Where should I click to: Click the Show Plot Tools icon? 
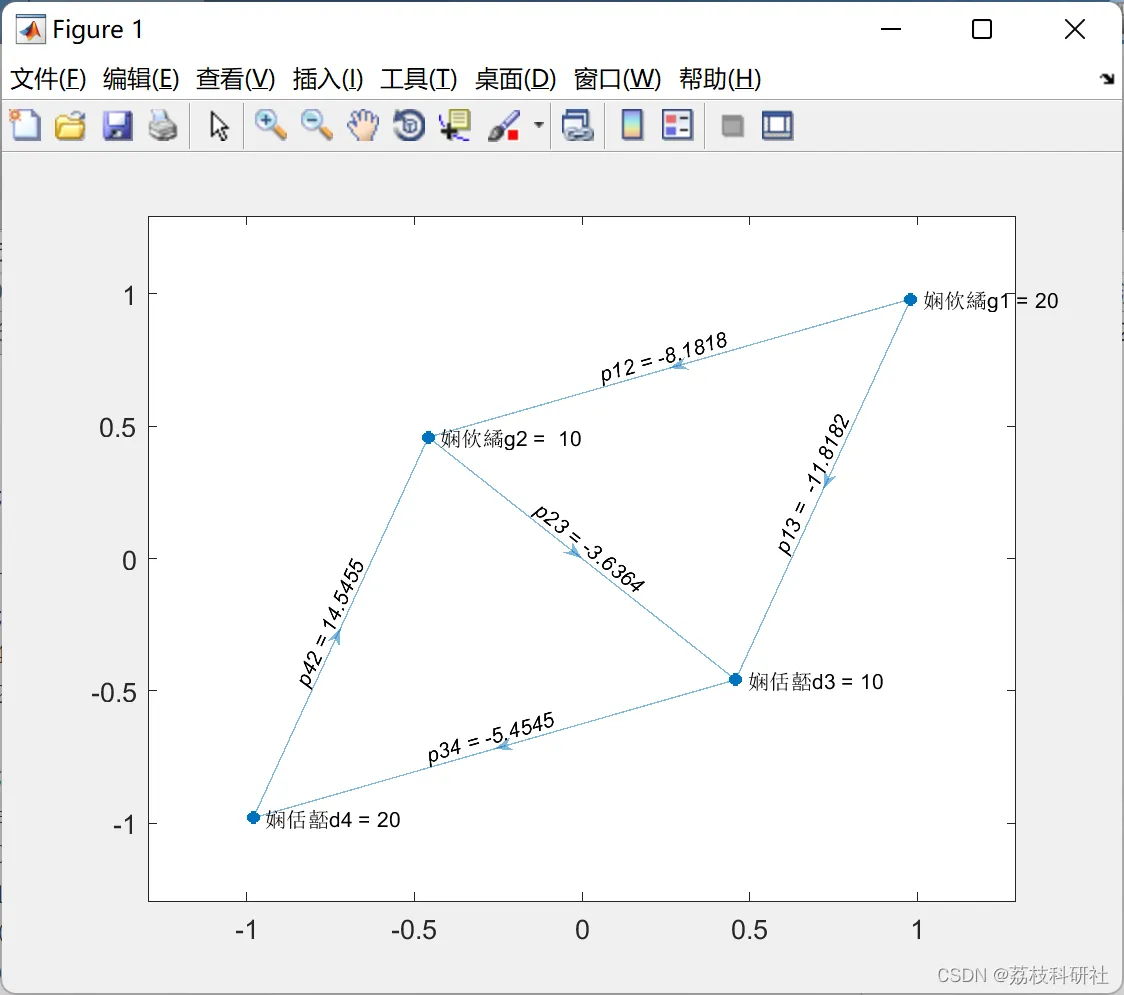tap(777, 125)
